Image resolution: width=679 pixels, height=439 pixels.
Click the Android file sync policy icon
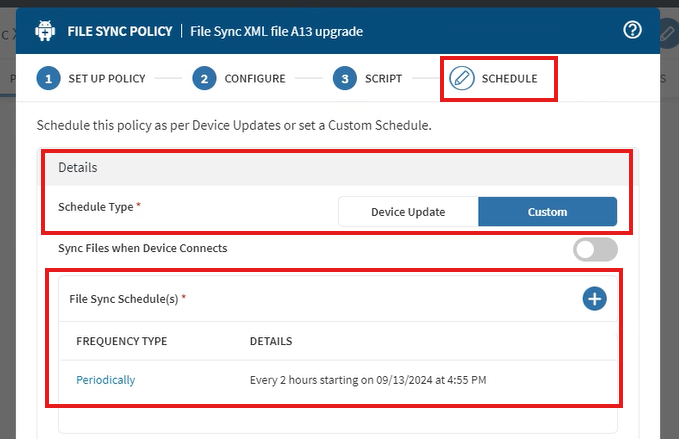pyautogui.click(x=45, y=31)
